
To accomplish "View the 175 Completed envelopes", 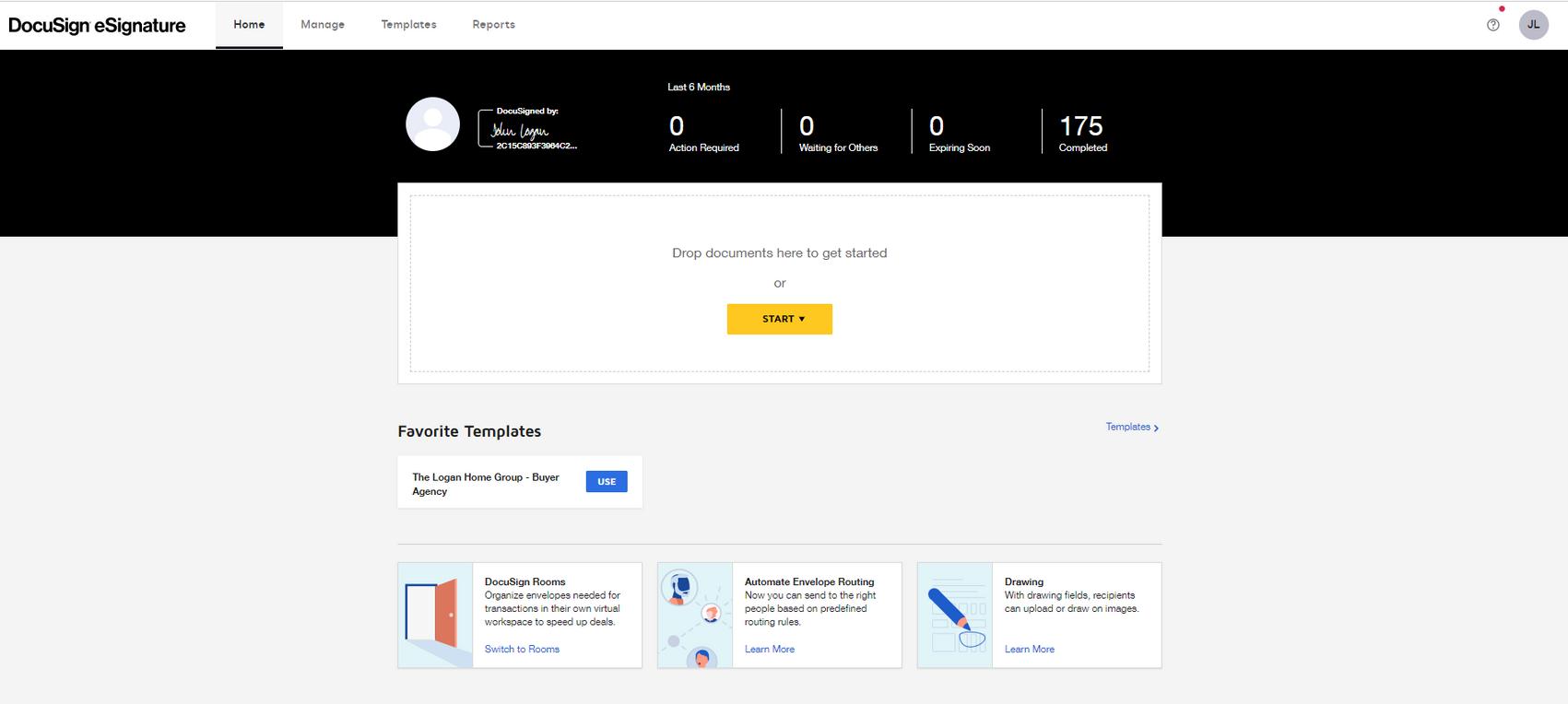I will pos(1083,133).
